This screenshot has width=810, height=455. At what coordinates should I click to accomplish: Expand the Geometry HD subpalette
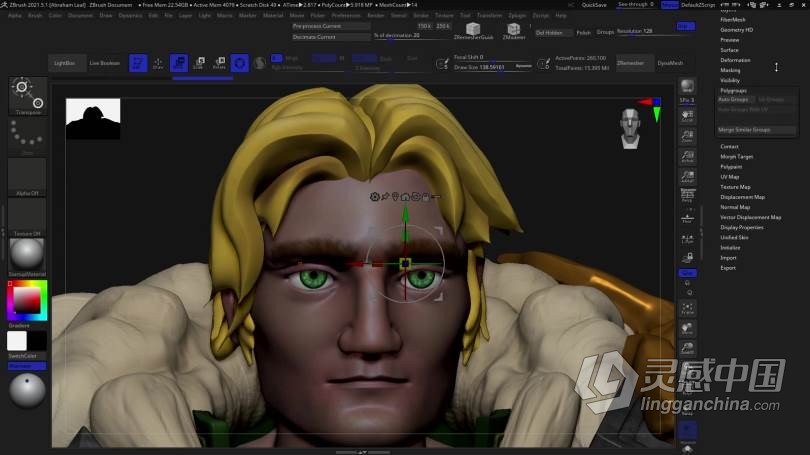[x=737, y=30]
